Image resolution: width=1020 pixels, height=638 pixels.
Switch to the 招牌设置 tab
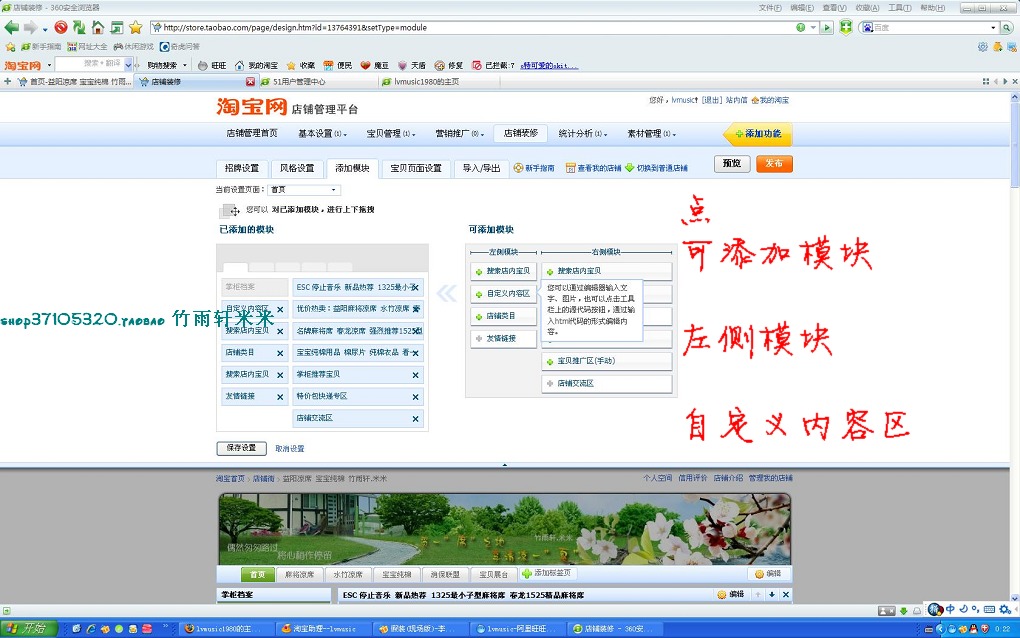[241, 168]
